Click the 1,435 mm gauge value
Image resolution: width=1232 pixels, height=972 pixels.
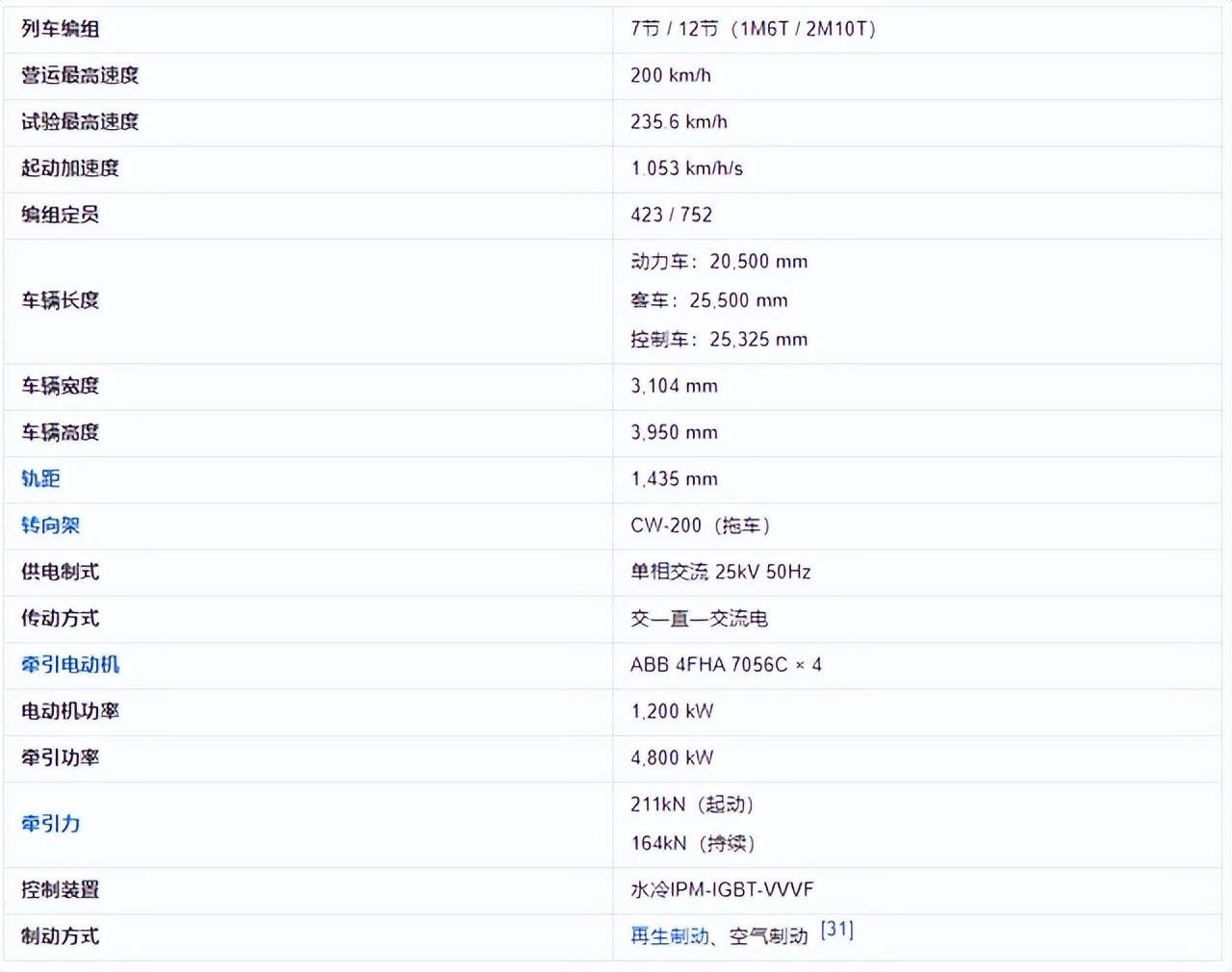[x=674, y=479]
